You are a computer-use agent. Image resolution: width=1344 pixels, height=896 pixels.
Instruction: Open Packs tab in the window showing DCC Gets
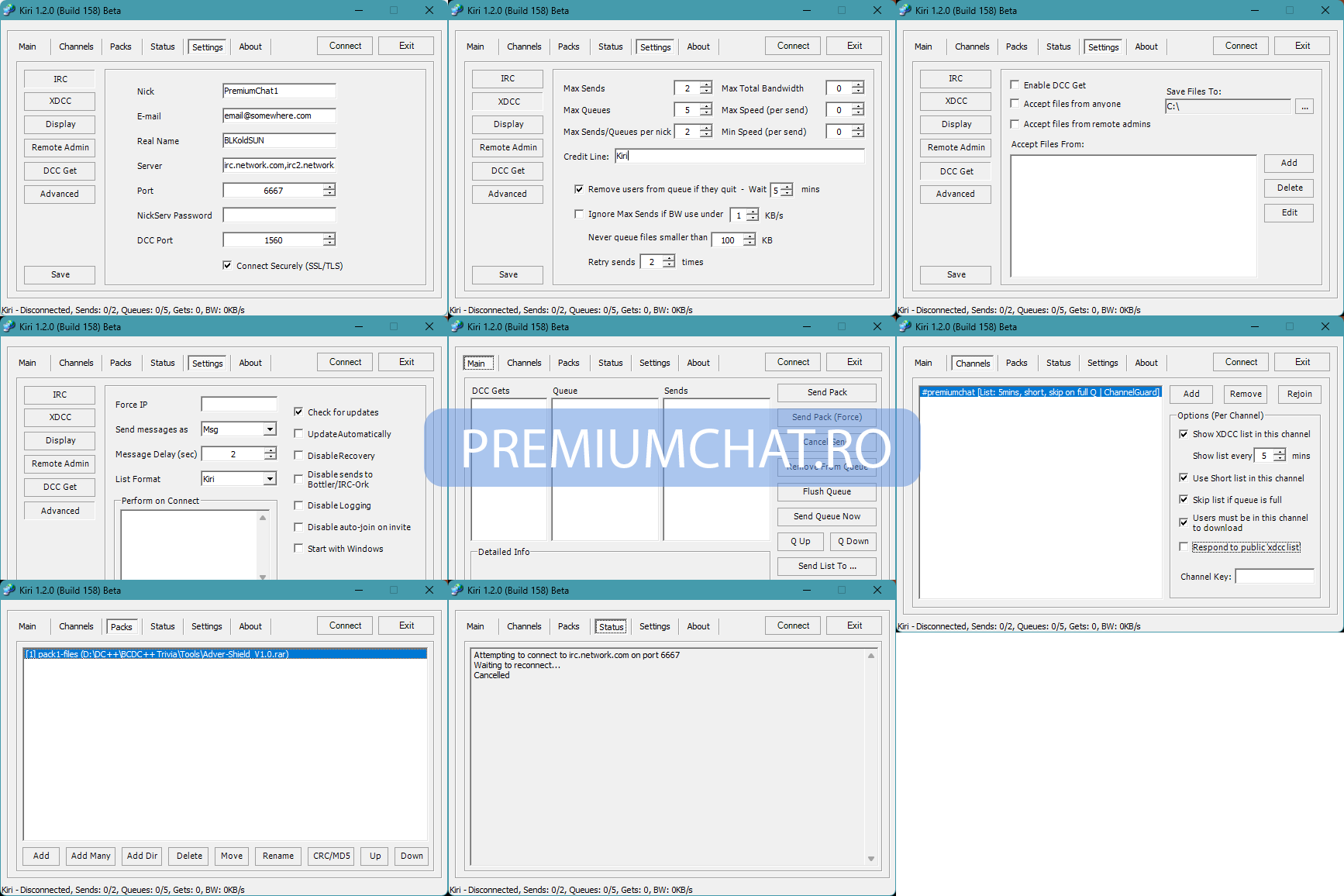569,363
